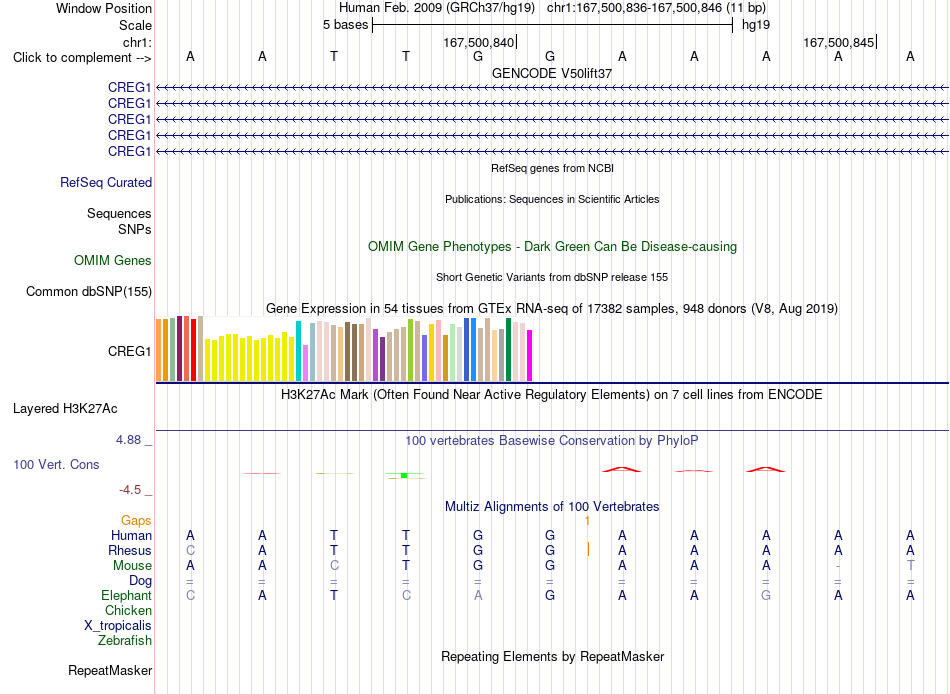
Task: Click the Scale track label
Action: (135, 25)
